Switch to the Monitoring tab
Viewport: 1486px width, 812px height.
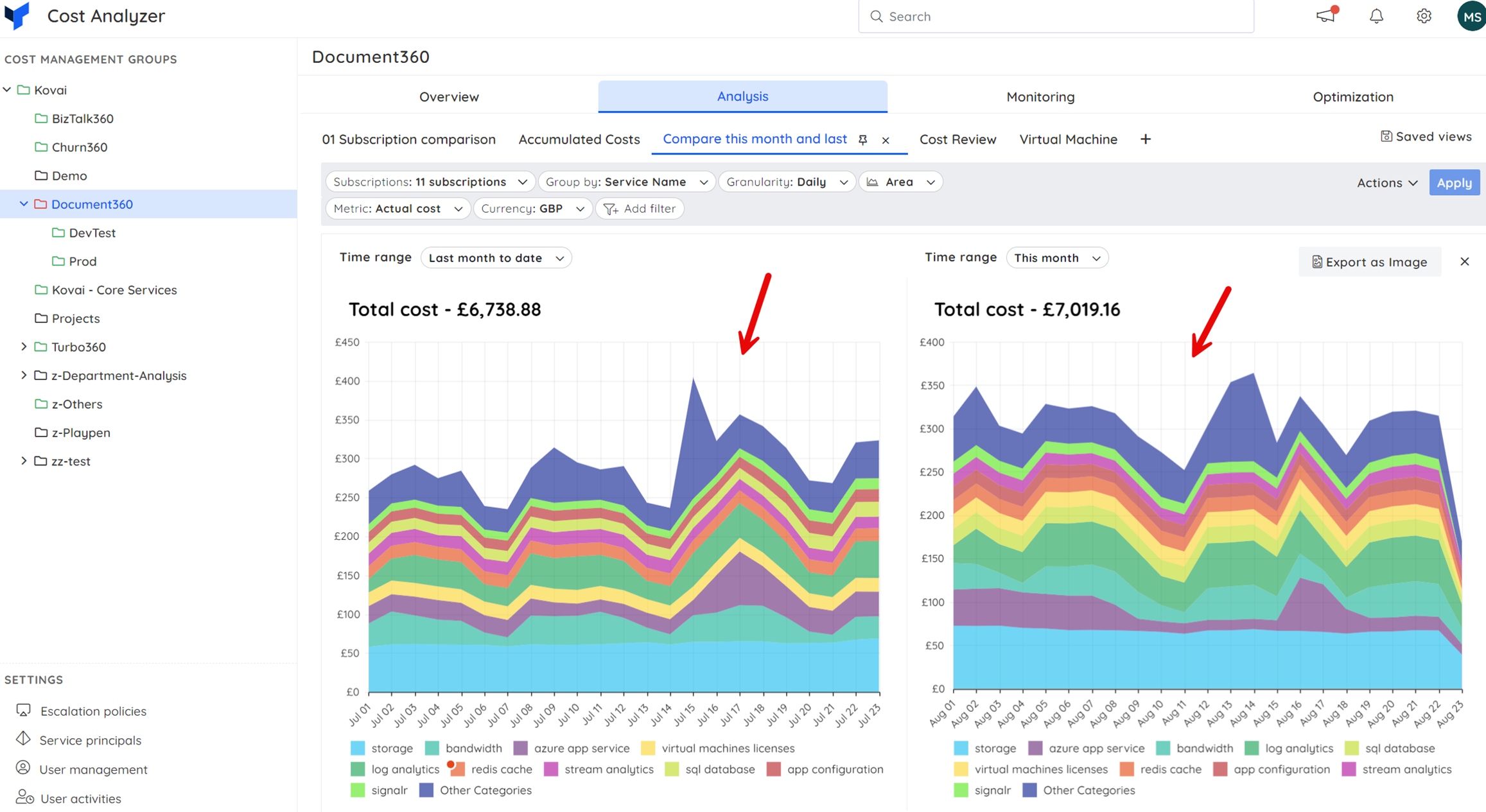click(x=1040, y=97)
